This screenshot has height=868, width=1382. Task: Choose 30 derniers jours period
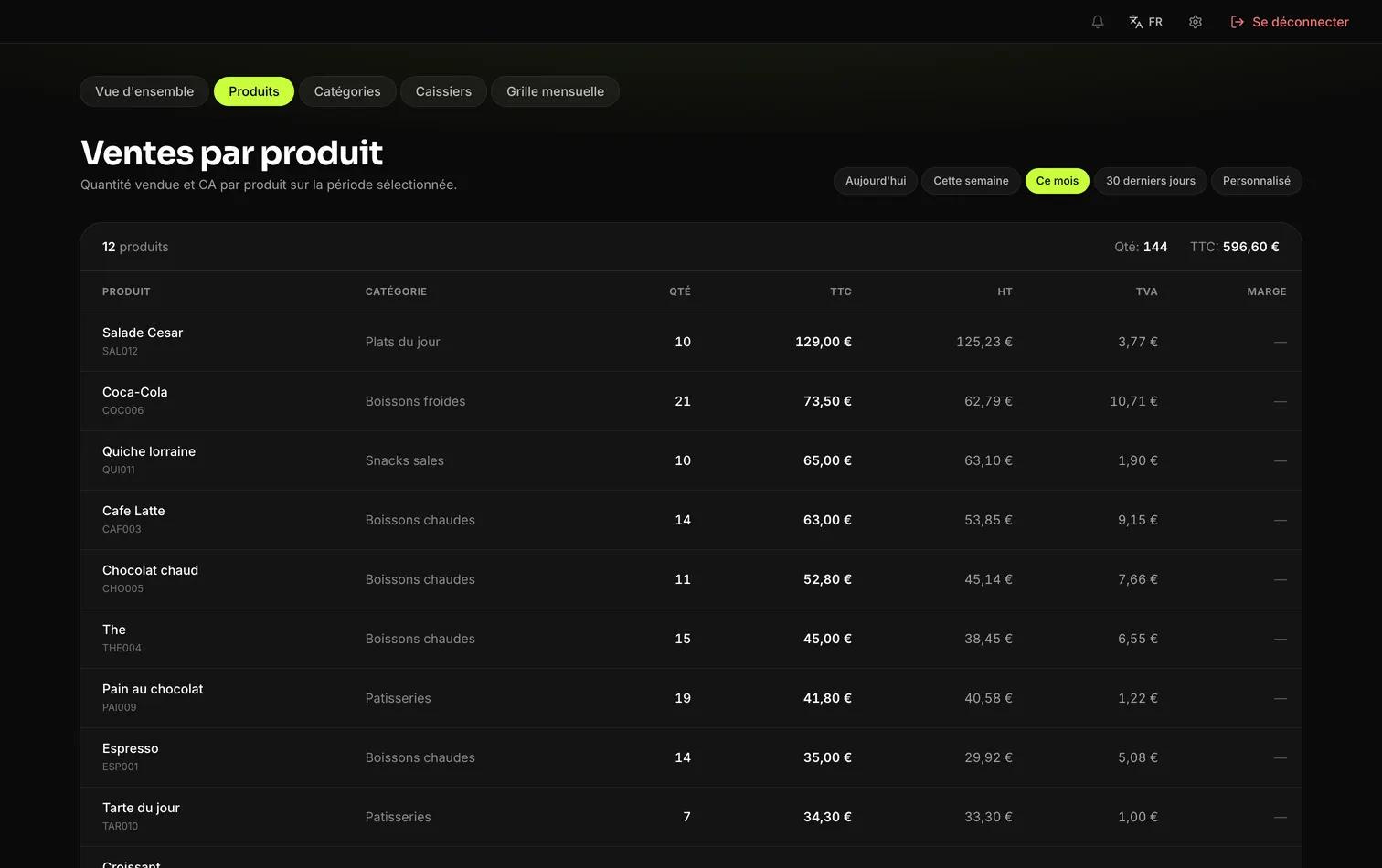[1151, 181]
